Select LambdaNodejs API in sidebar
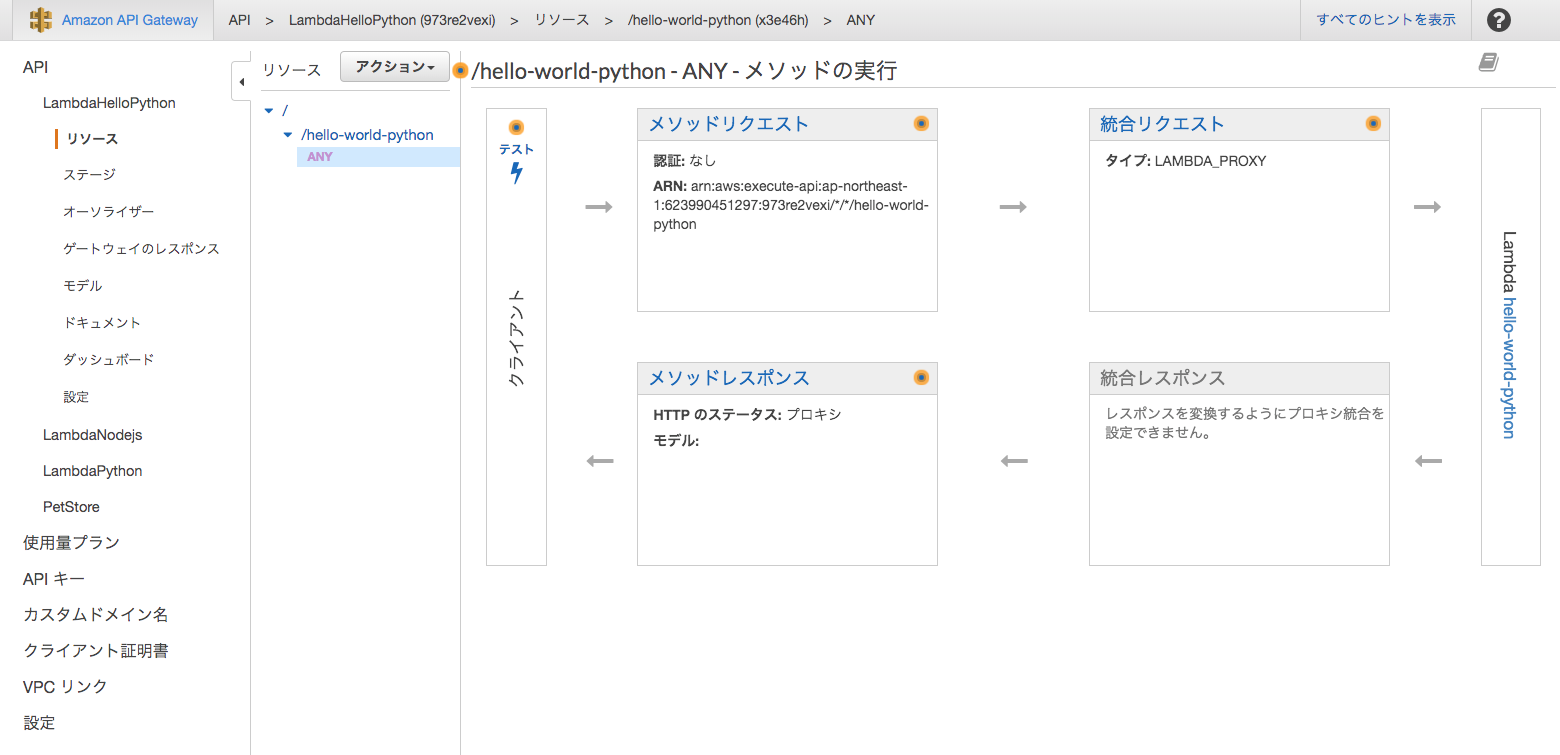The height and width of the screenshot is (755, 1560). coord(92,435)
